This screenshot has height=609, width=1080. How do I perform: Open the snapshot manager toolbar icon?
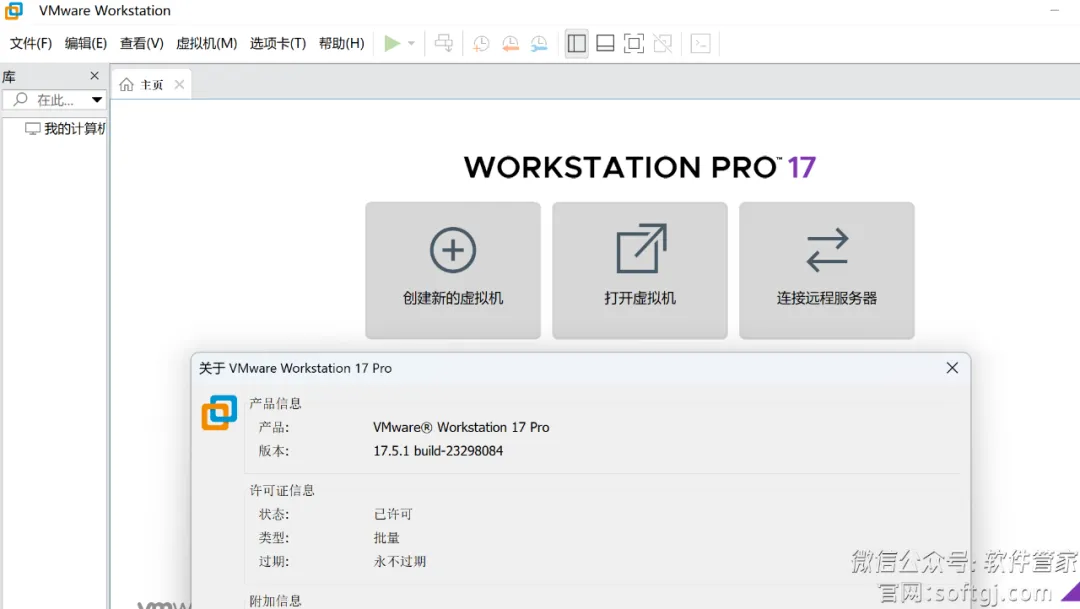(x=539, y=43)
